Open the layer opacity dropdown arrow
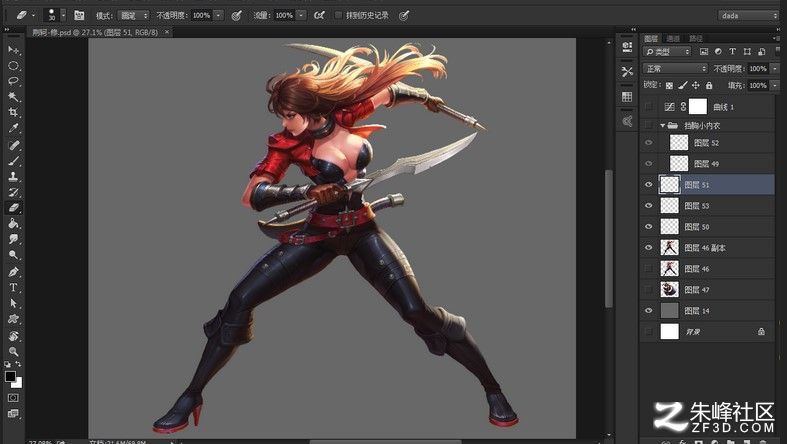The height and width of the screenshot is (444, 787). point(774,68)
